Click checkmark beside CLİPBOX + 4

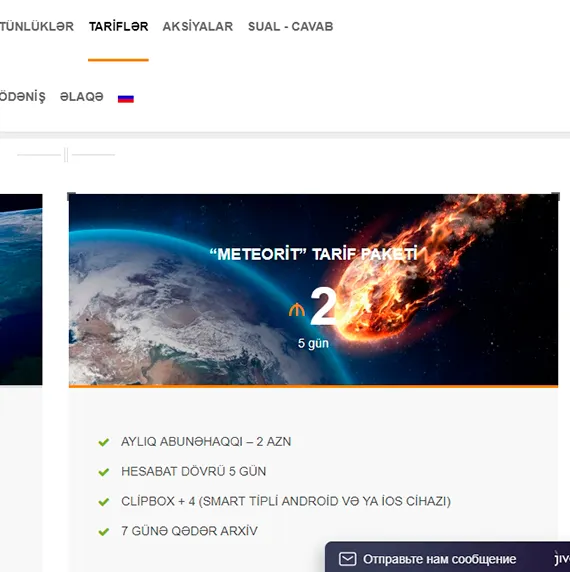point(104,502)
